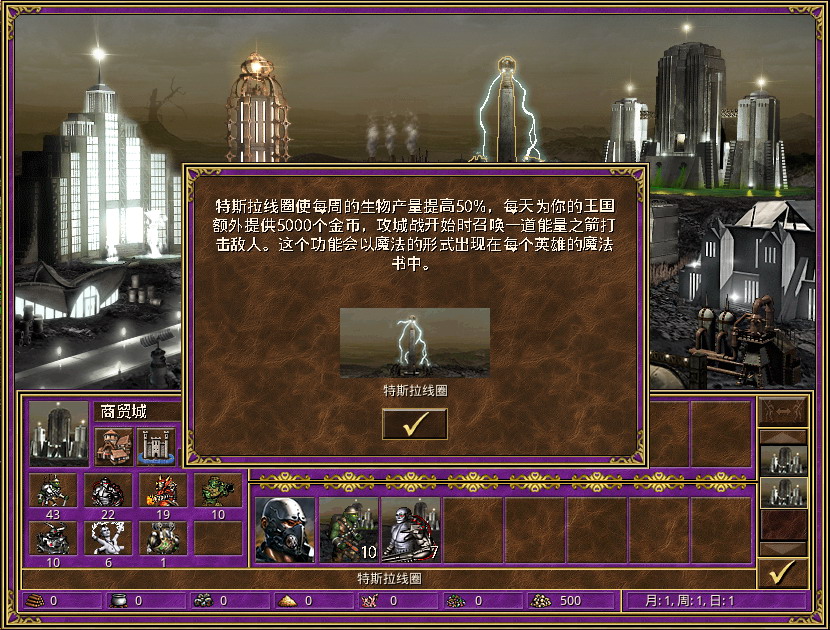Click the crystal resource icon
830x630 pixels.
[370, 600]
